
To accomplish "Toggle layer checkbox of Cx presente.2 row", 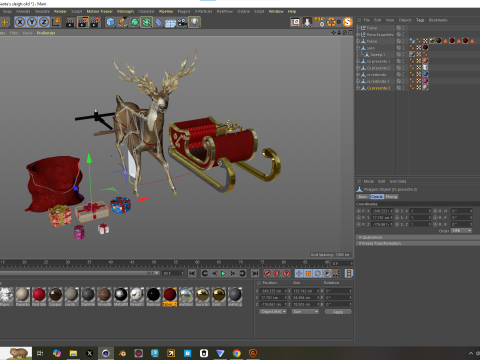I will point(398,68).
